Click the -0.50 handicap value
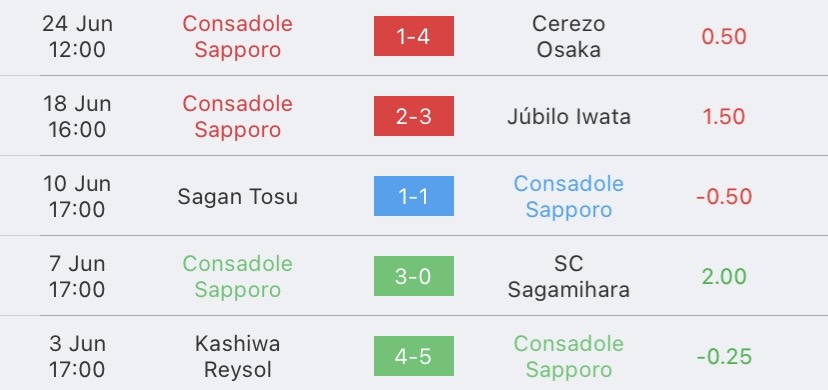Image resolution: width=828 pixels, height=390 pixels. click(724, 197)
